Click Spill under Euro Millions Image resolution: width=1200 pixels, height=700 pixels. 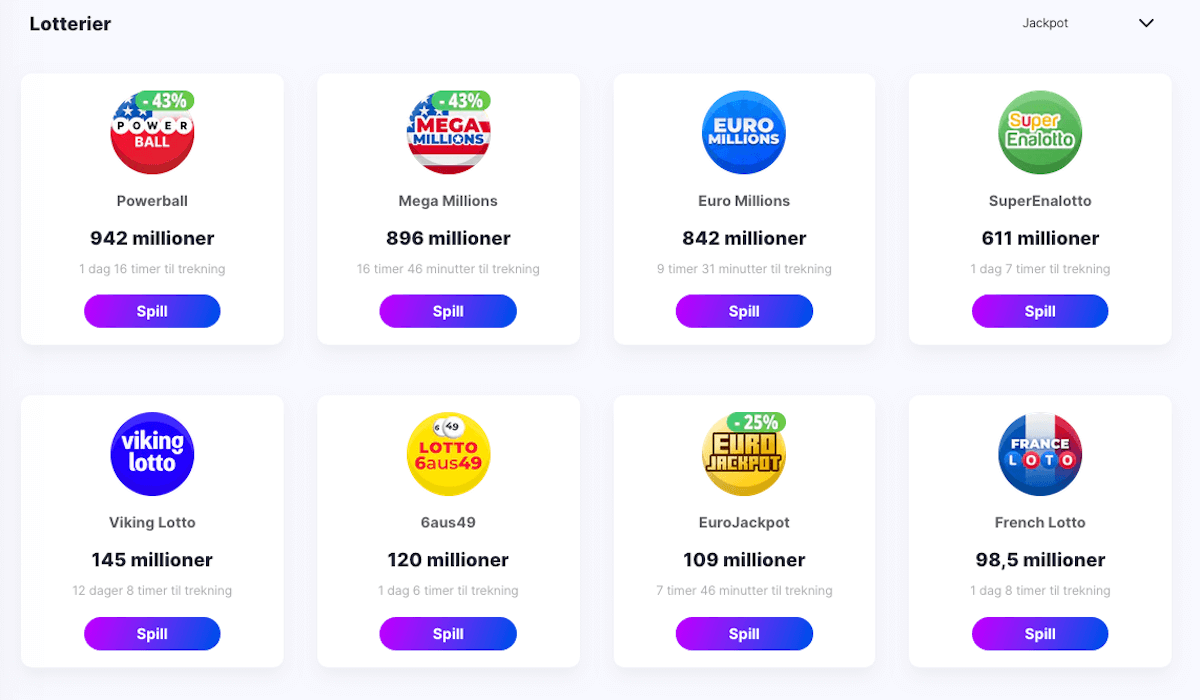click(x=744, y=311)
